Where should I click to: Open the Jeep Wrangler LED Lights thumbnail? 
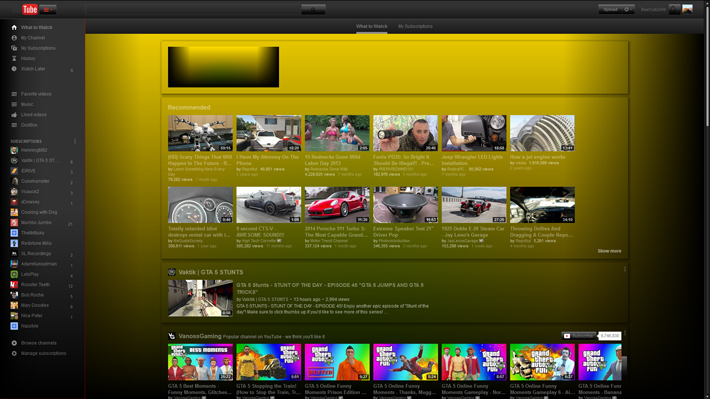[474, 133]
